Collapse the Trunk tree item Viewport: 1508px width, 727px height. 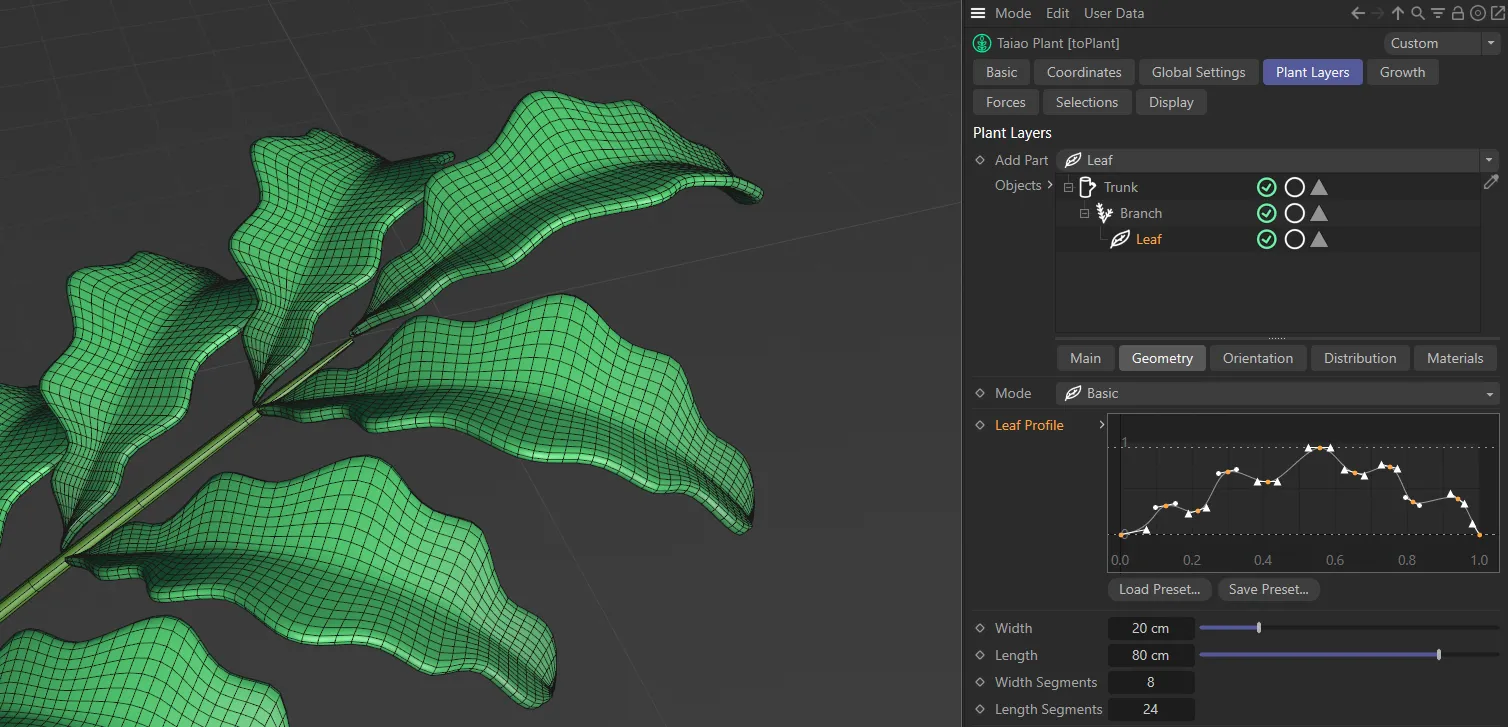(x=1068, y=187)
